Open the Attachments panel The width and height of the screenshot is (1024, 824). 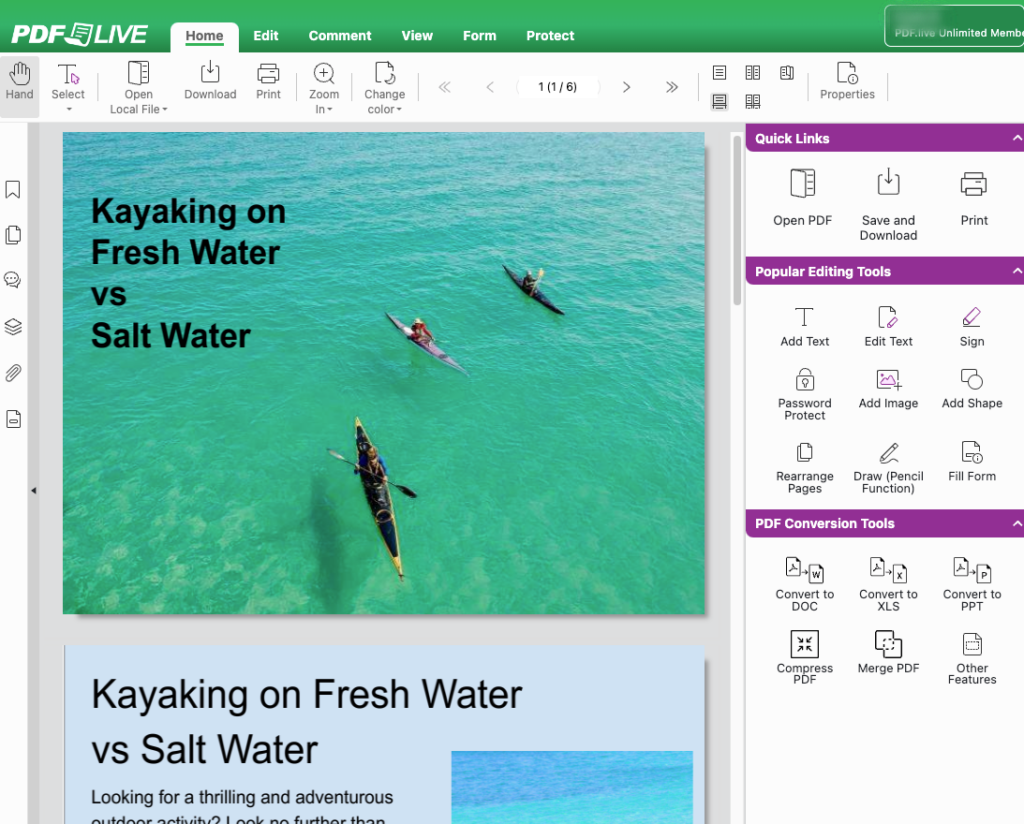13,372
